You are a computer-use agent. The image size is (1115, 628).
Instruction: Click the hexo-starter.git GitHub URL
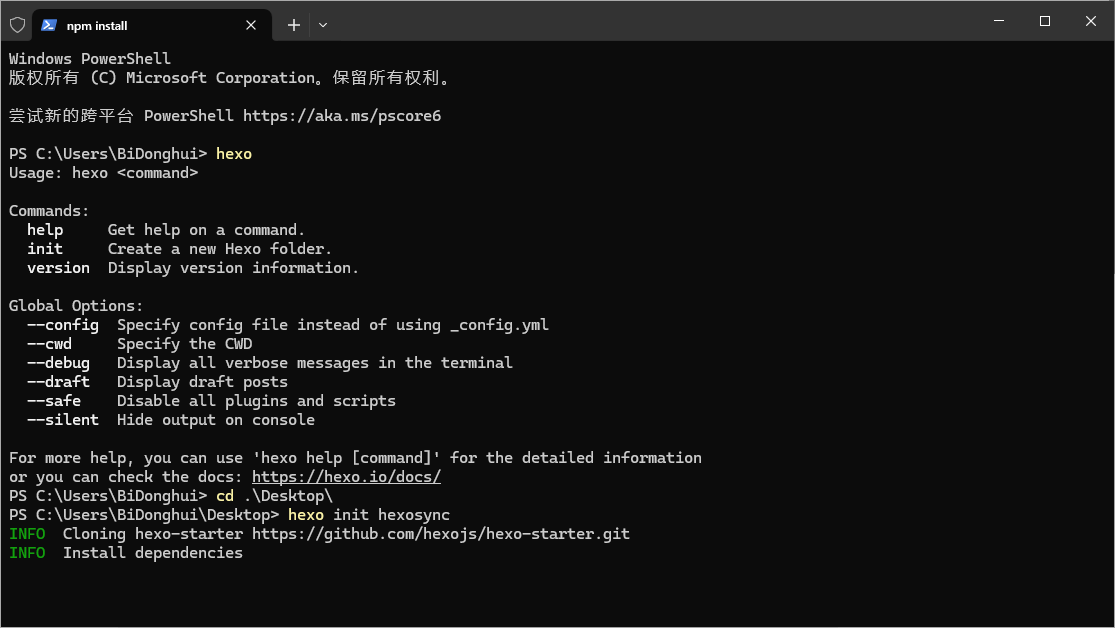[x=440, y=534]
